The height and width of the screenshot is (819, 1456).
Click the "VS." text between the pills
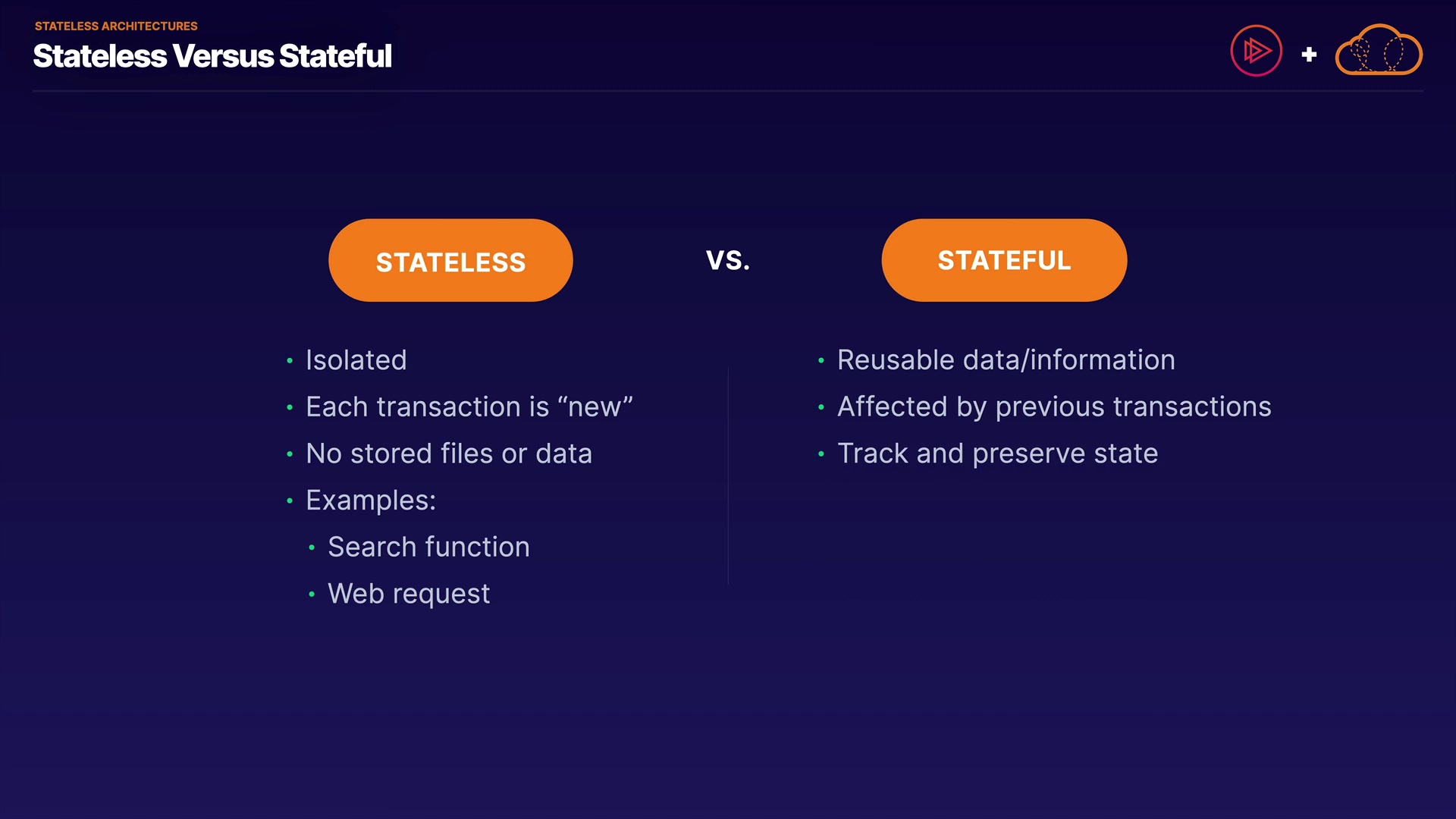point(727,260)
